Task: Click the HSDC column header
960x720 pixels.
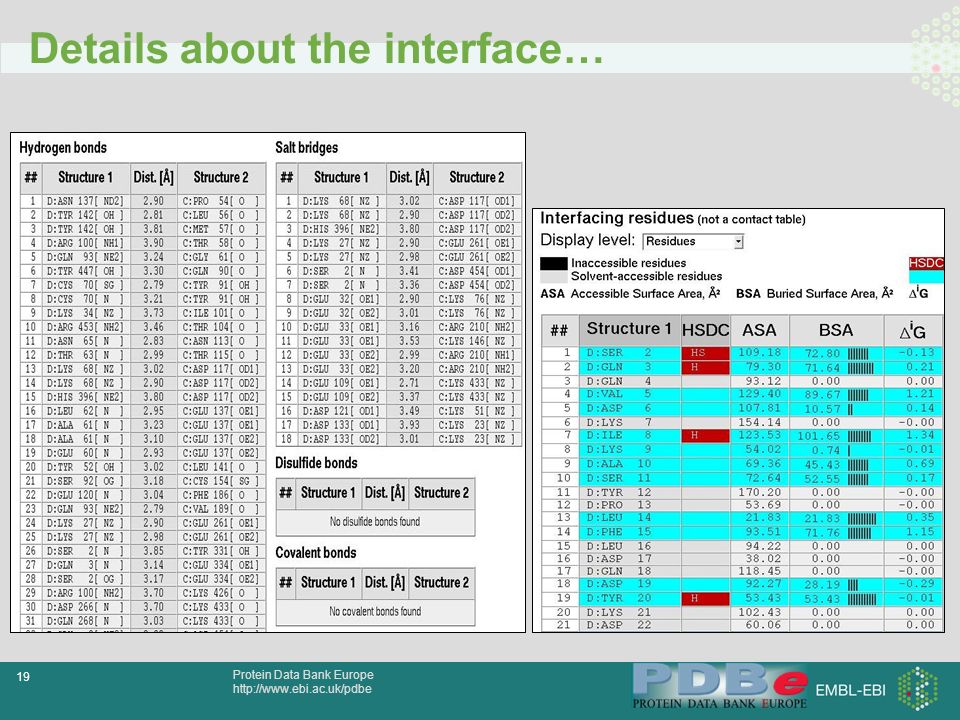Action: click(705, 330)
